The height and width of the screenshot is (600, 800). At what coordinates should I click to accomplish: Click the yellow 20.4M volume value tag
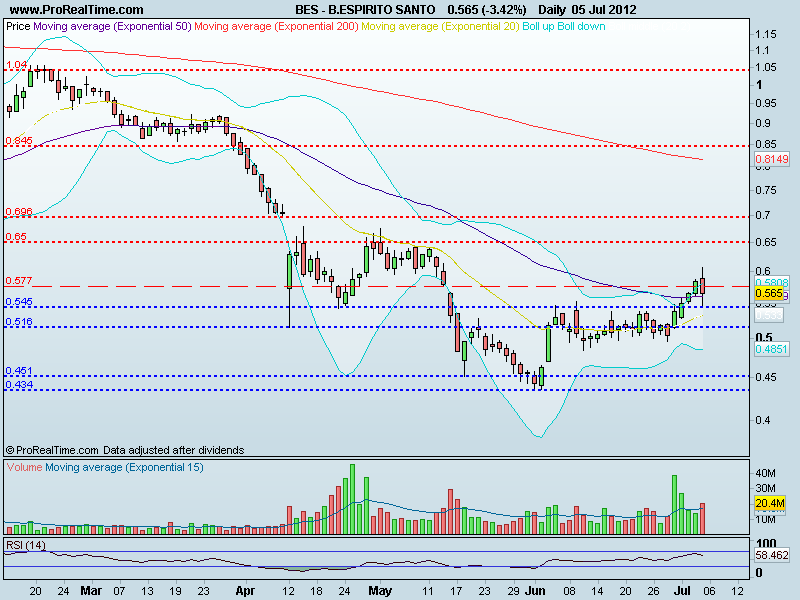click(x=770, y=504)
